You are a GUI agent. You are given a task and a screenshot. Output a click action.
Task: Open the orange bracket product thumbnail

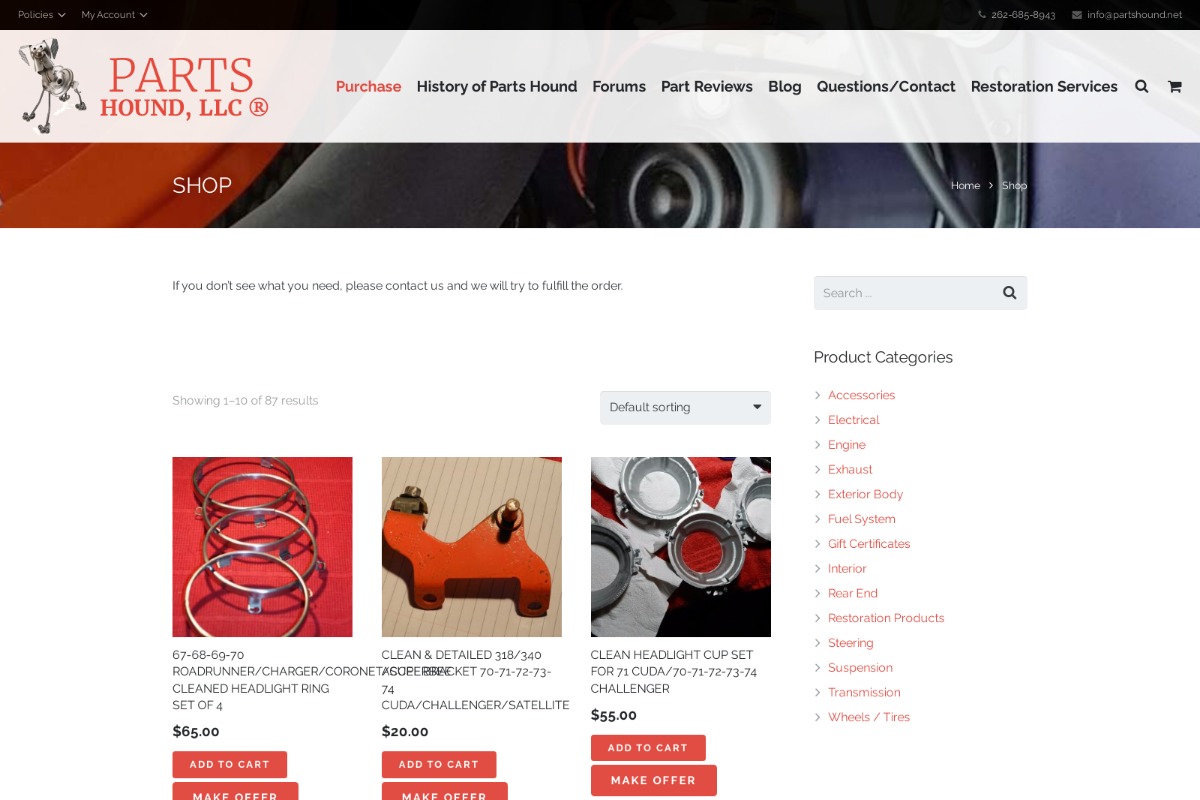pyautogui.click(x=472, y=547)
